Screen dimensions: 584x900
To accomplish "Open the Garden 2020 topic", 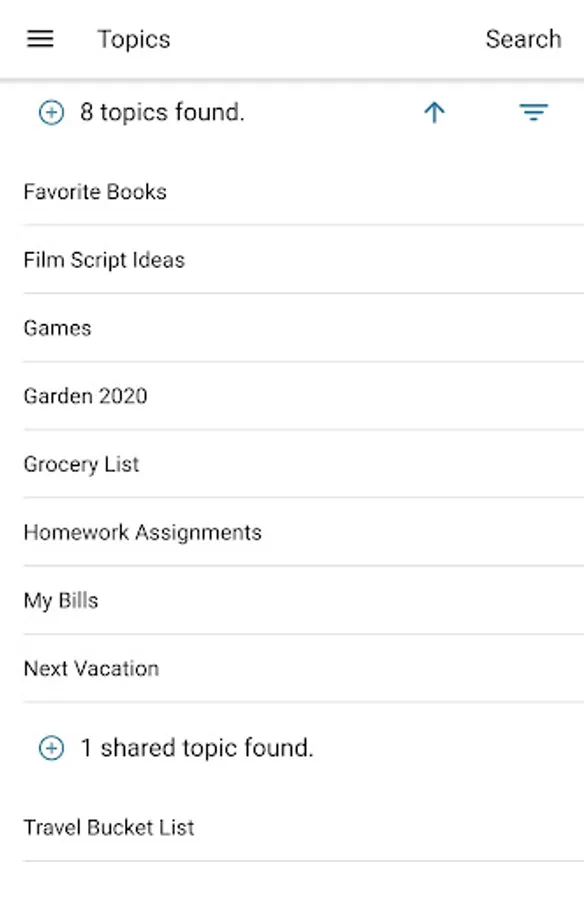I will tap(85, 395).
